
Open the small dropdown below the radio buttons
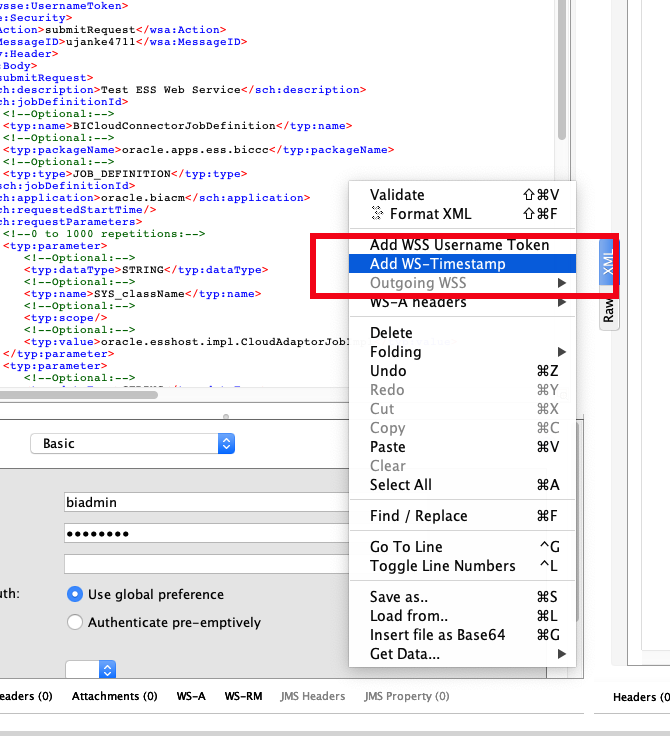click(x=91, y=669)
